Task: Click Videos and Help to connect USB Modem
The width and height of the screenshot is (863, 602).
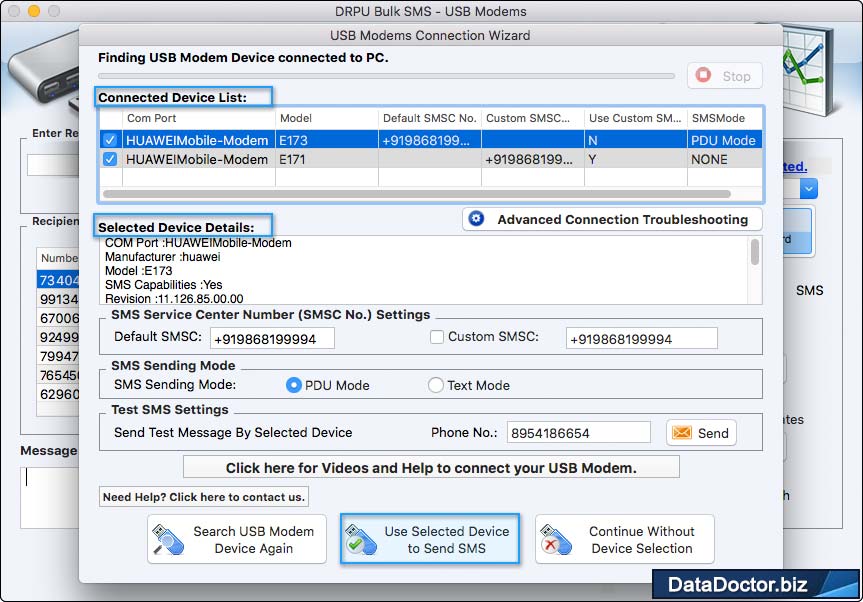Action: click(431, 468)
